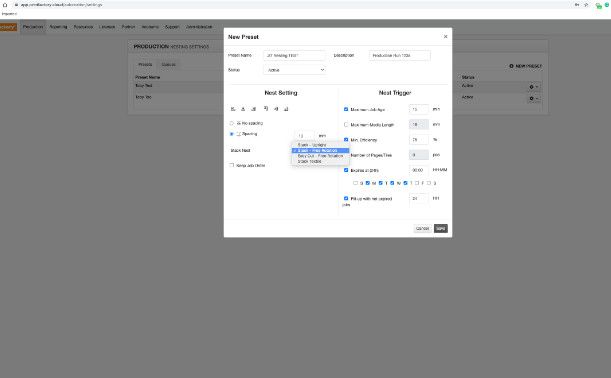Viewport: 611px width, 378px height.
Task: Open the green extension icon in browser toolbar
Action: click(599, 5)
